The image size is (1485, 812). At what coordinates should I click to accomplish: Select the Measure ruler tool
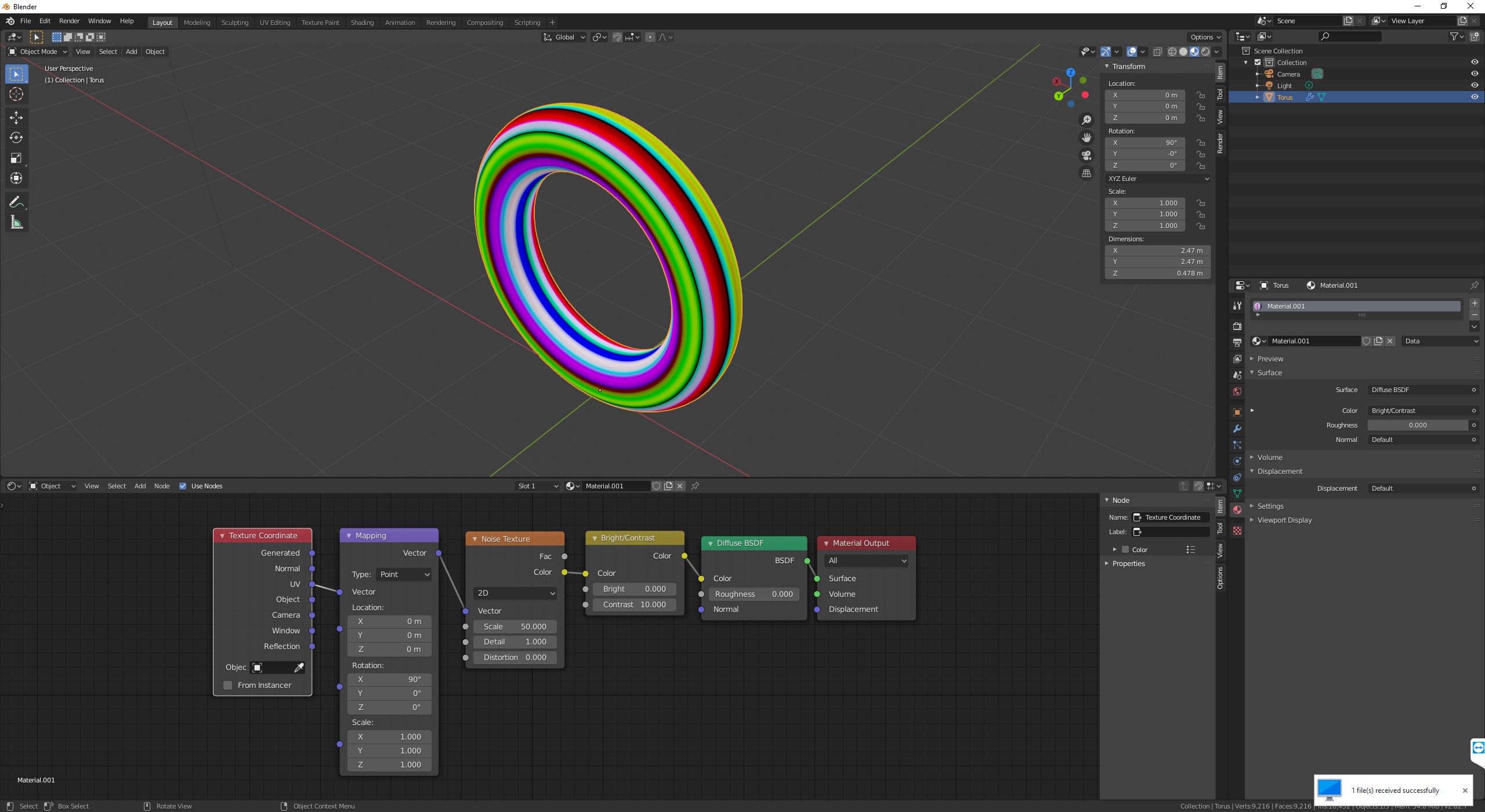(16, 223)
